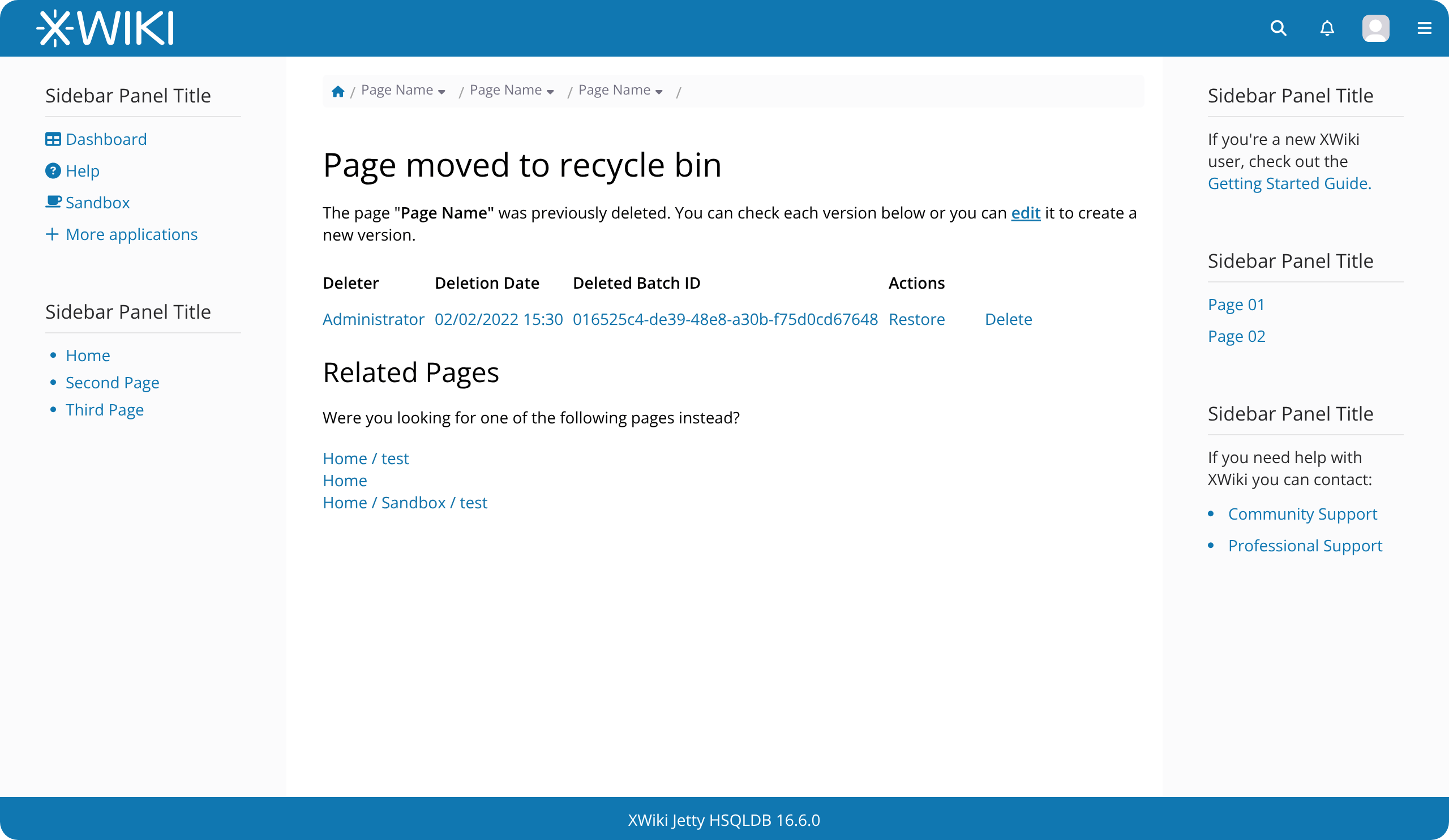This screenshot has height=840, width=1449.
Task: Click the Sandbox cup icon
Action: coord(53,202)
